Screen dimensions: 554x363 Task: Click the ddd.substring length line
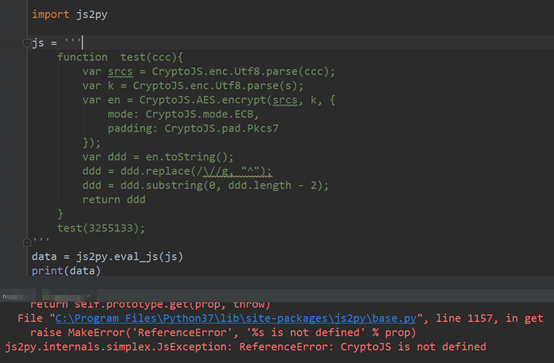(x=205, y=186)
